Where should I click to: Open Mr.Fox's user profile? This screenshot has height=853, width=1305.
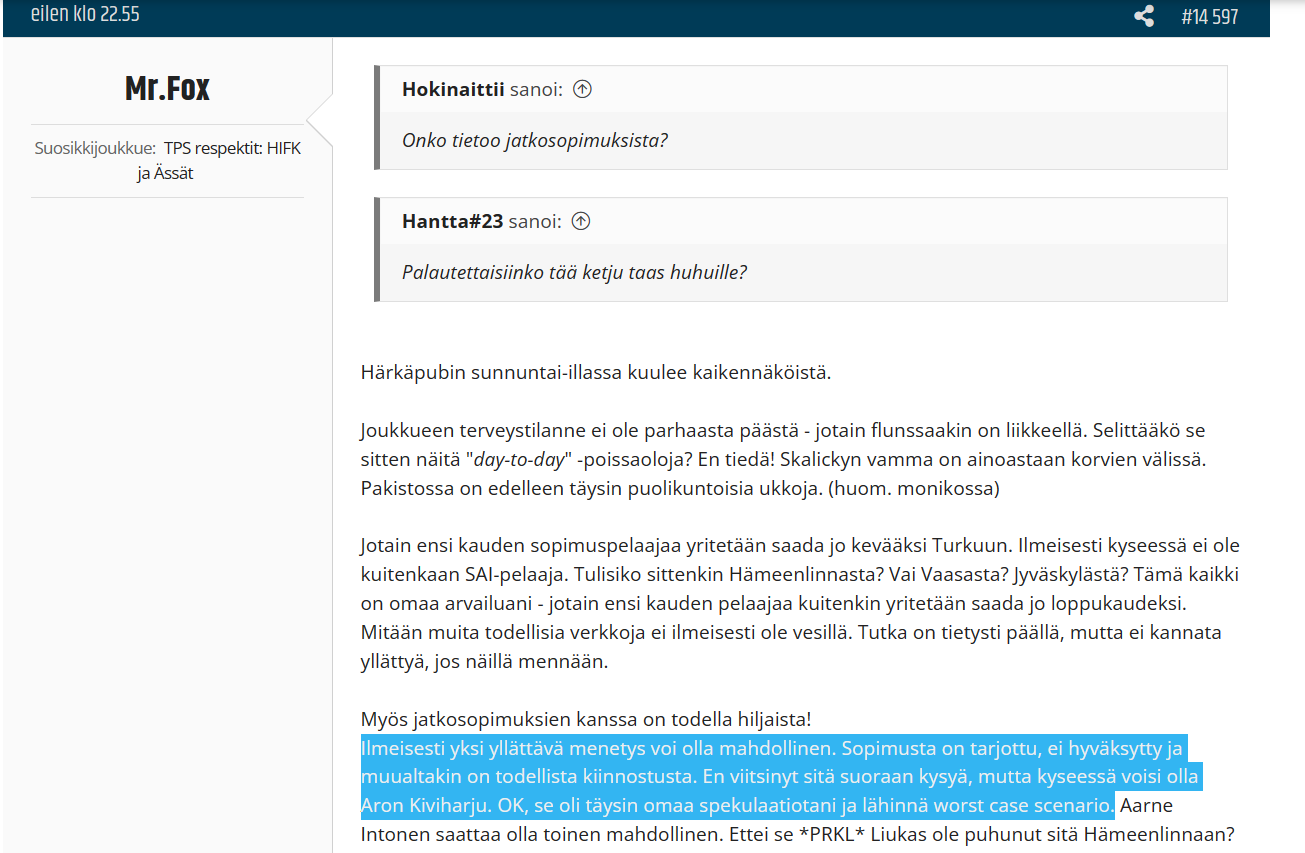(x=167, y=89)
